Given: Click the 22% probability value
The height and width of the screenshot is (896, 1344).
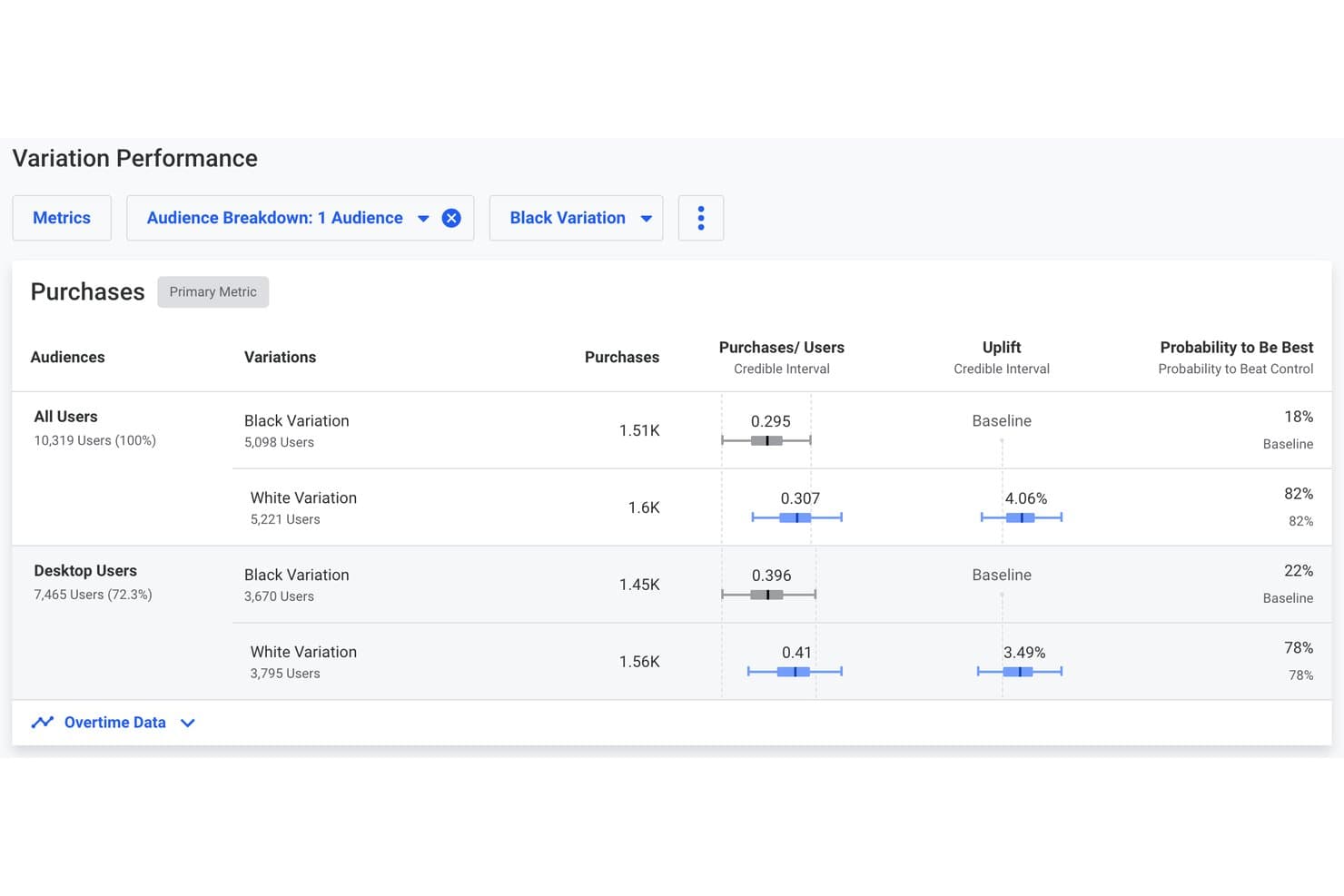Looking at the screenshot, I should pos(1299,571).
